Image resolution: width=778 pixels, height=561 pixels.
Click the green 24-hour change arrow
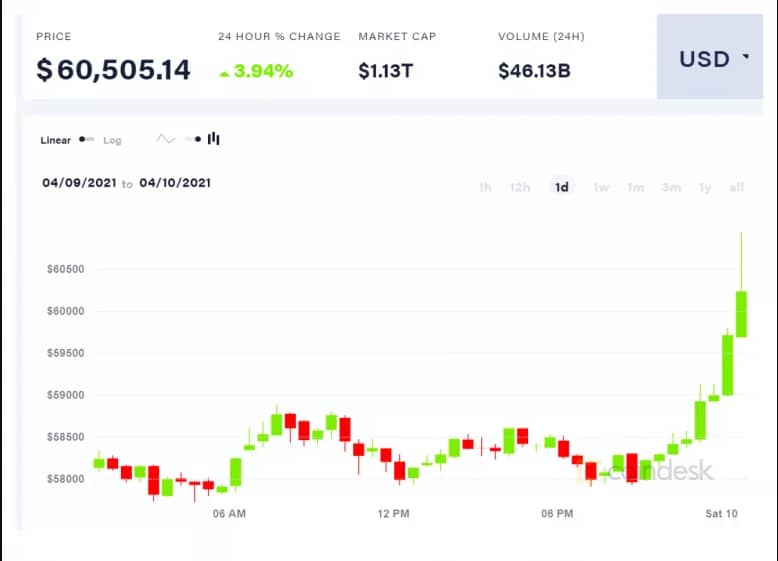coord(225,72)
